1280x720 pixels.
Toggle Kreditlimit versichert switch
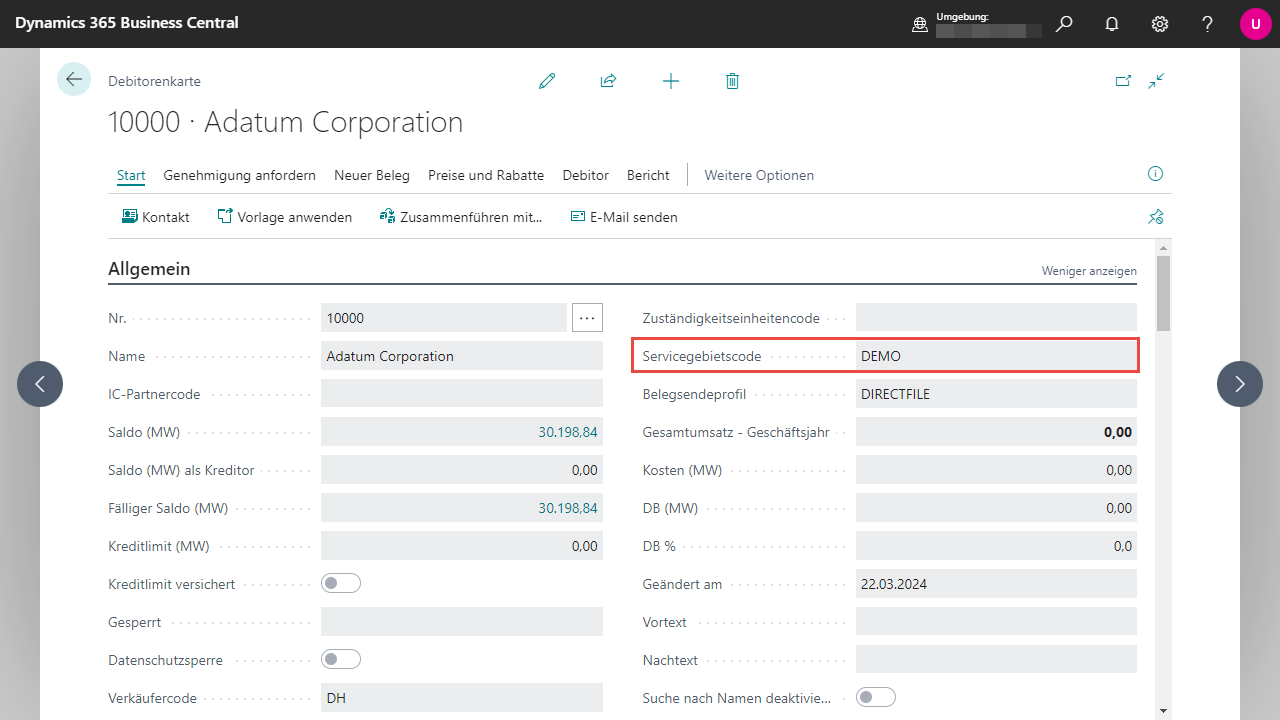341,583
